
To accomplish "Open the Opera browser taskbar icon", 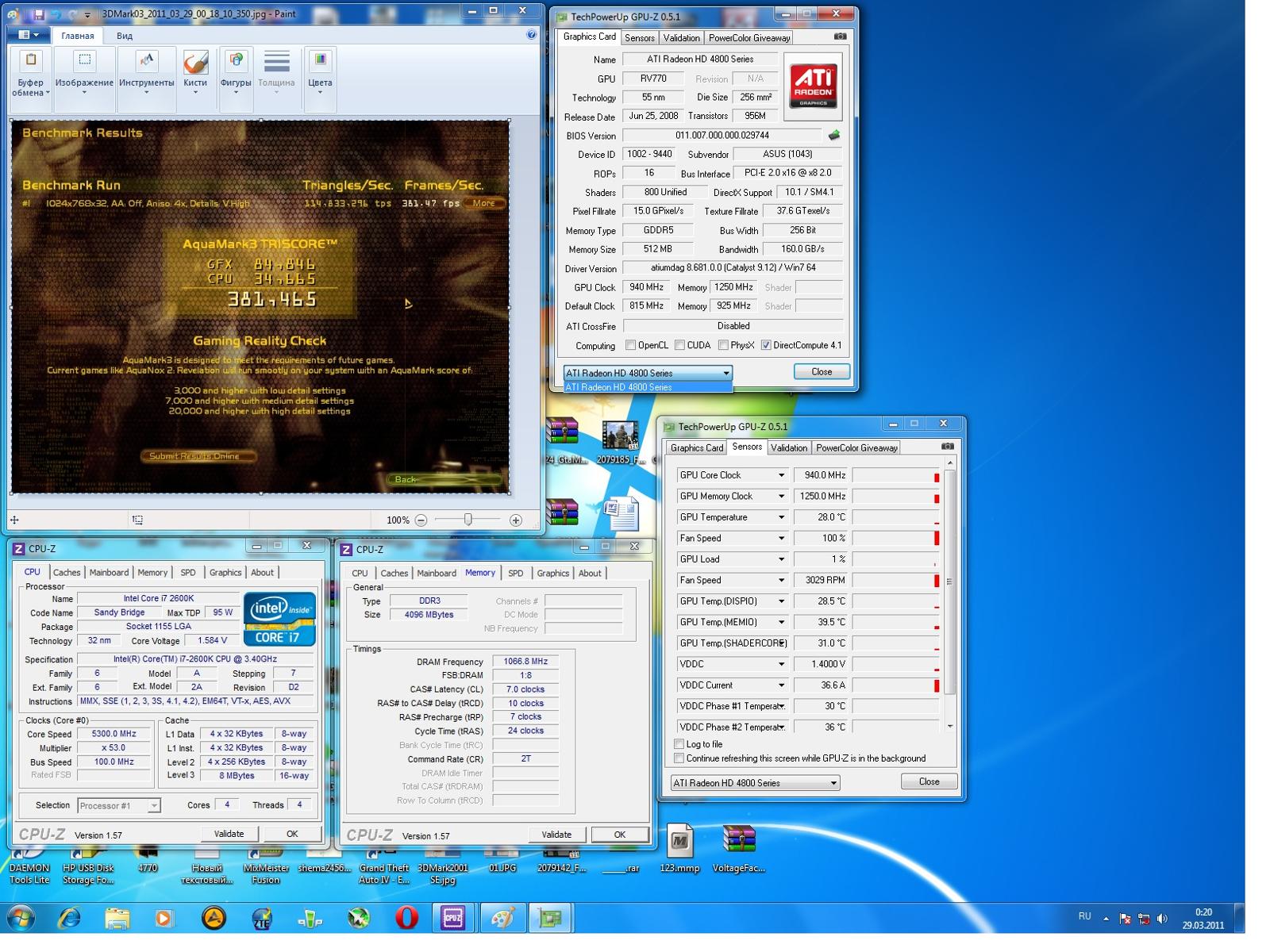I will (406, 919).
